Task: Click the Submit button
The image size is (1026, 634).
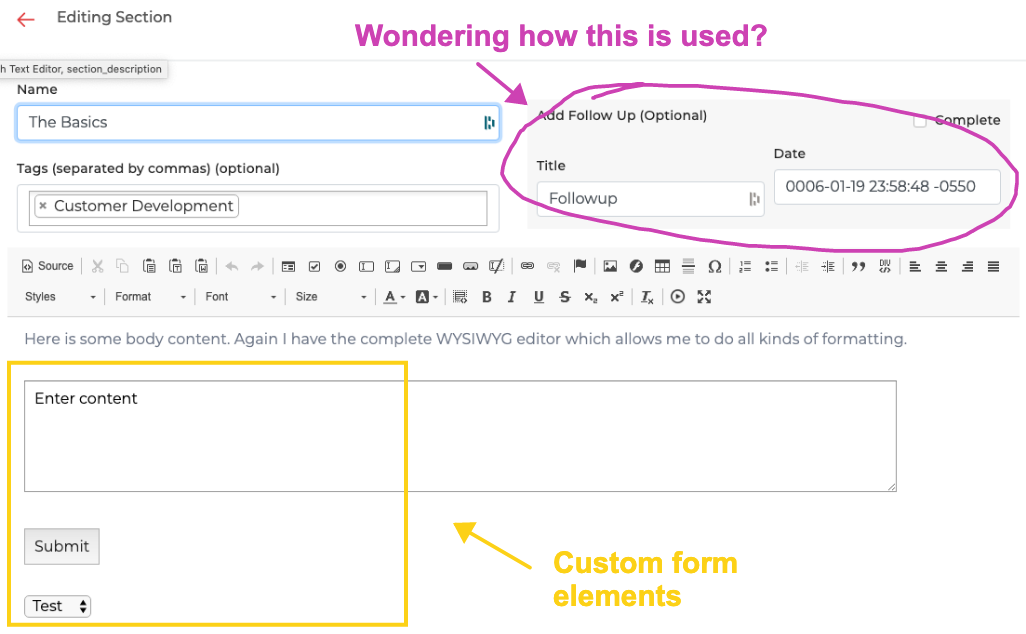Action: pyautogui.click(x=62, y=546)
